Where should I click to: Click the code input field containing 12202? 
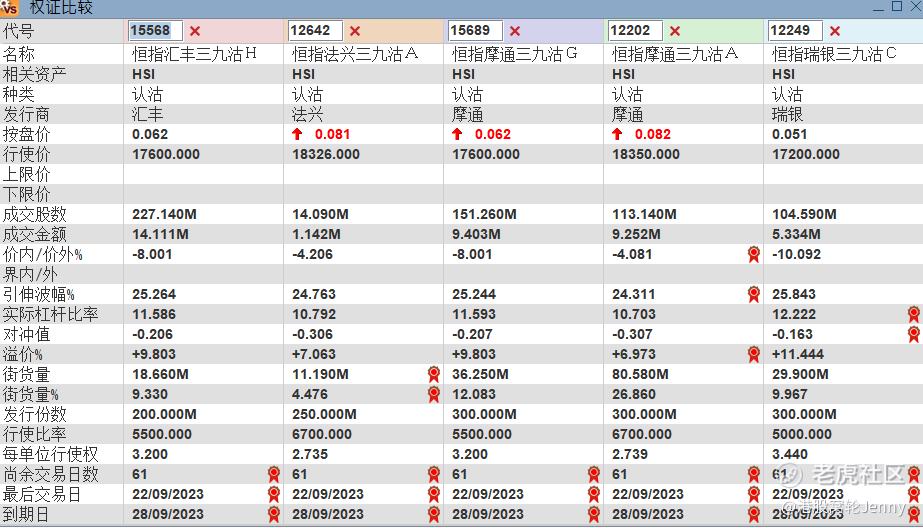coord(636,31)
